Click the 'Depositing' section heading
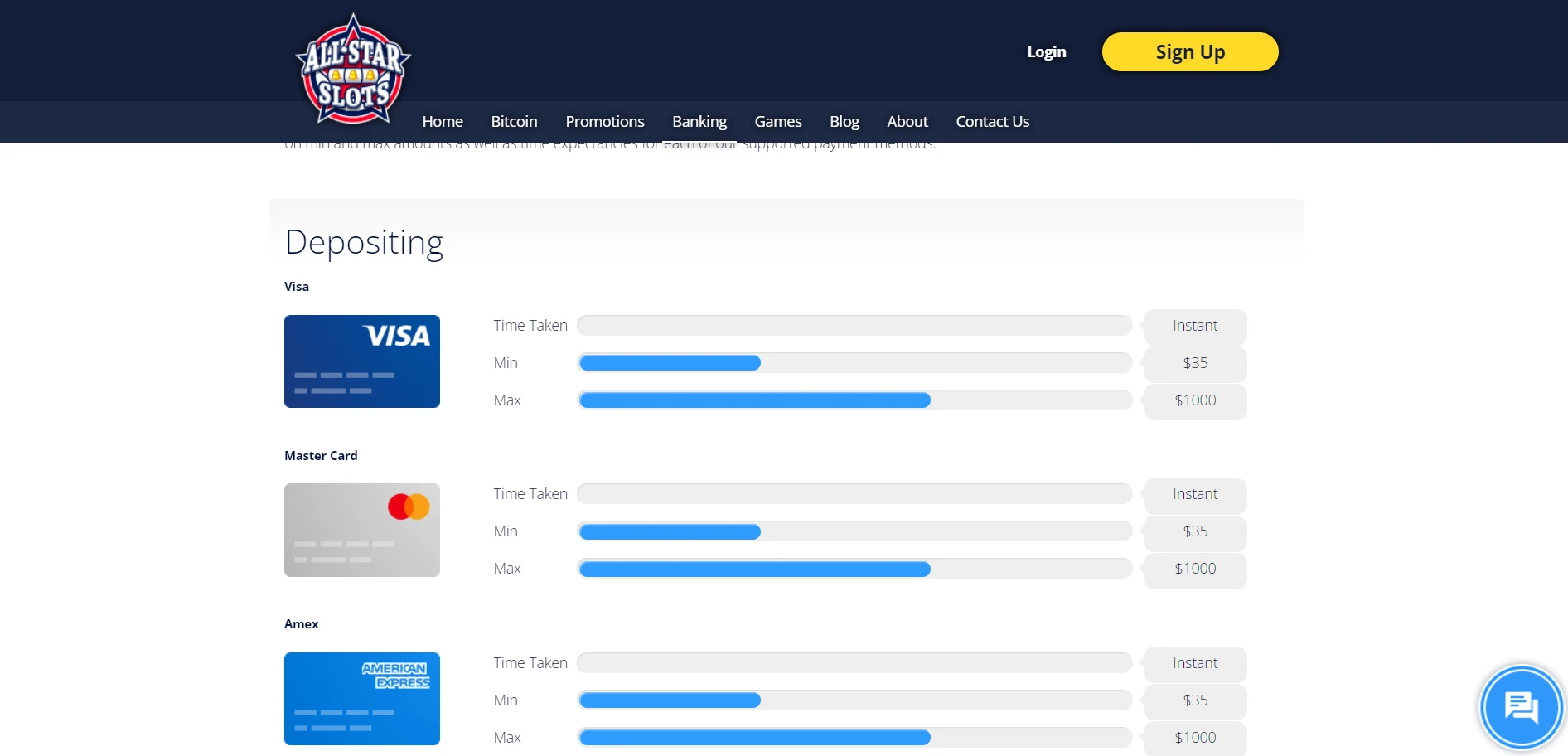 [x=364, y=243]
